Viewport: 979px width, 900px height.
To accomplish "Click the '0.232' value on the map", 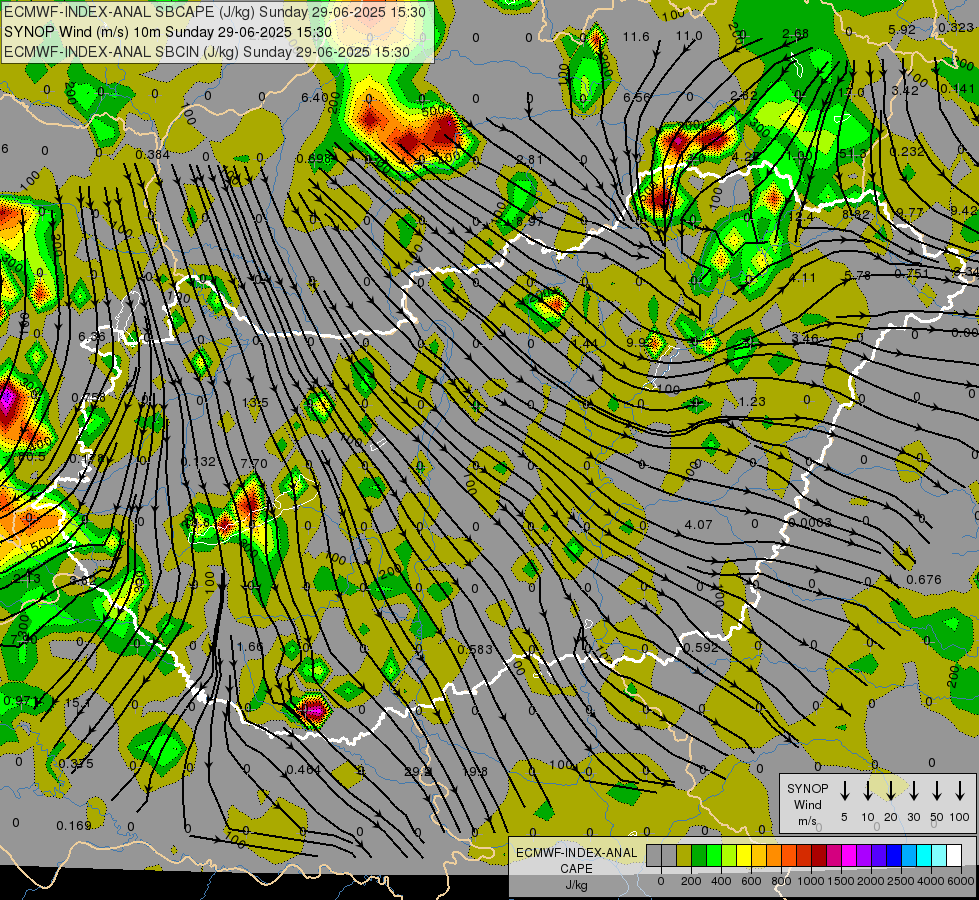I will coord(907,152).
